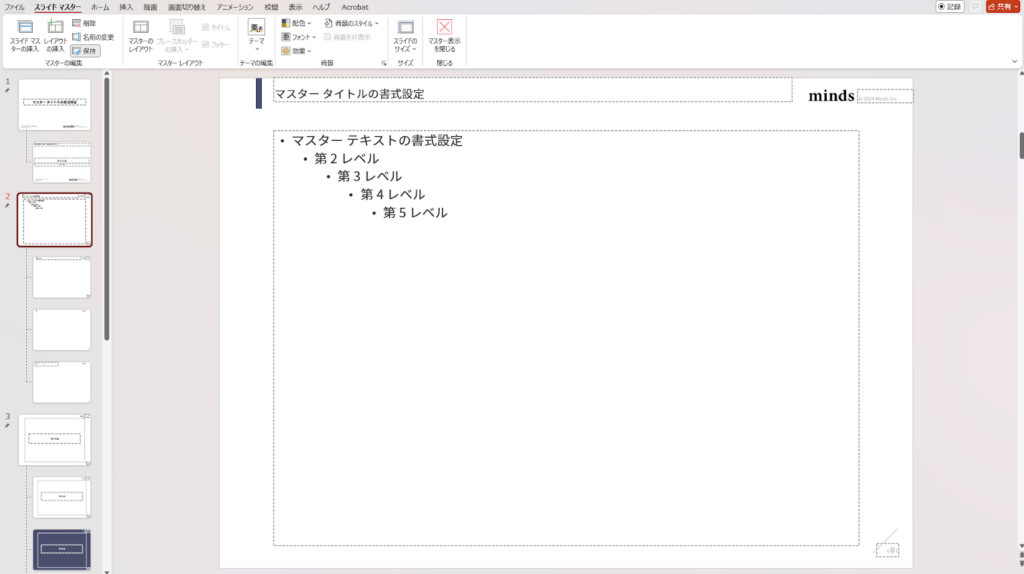Open the 共有 (share) button

(1002, 7)
